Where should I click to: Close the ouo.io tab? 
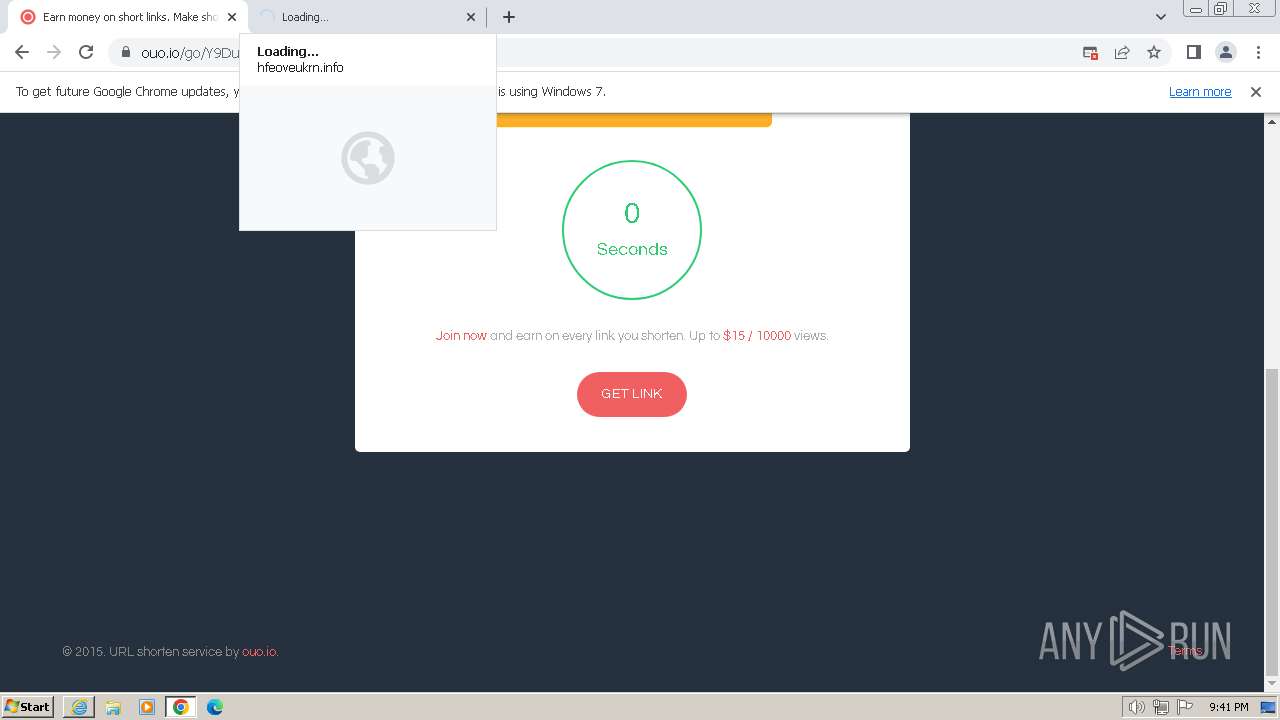(x=231, y=17)
